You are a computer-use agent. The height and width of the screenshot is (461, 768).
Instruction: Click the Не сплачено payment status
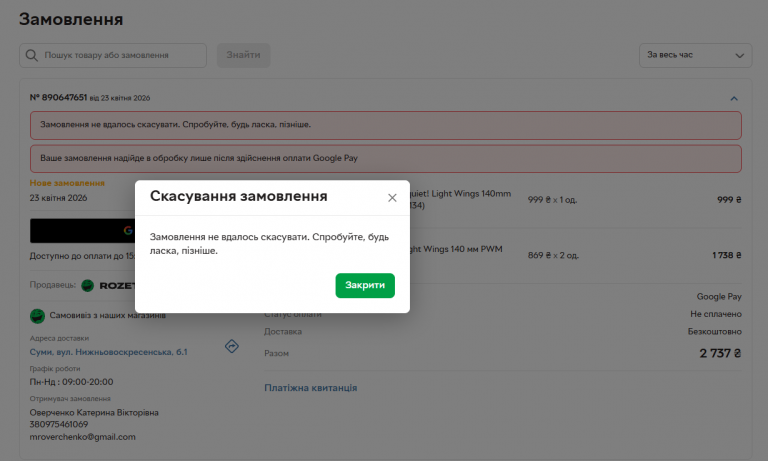pos(716,314)
